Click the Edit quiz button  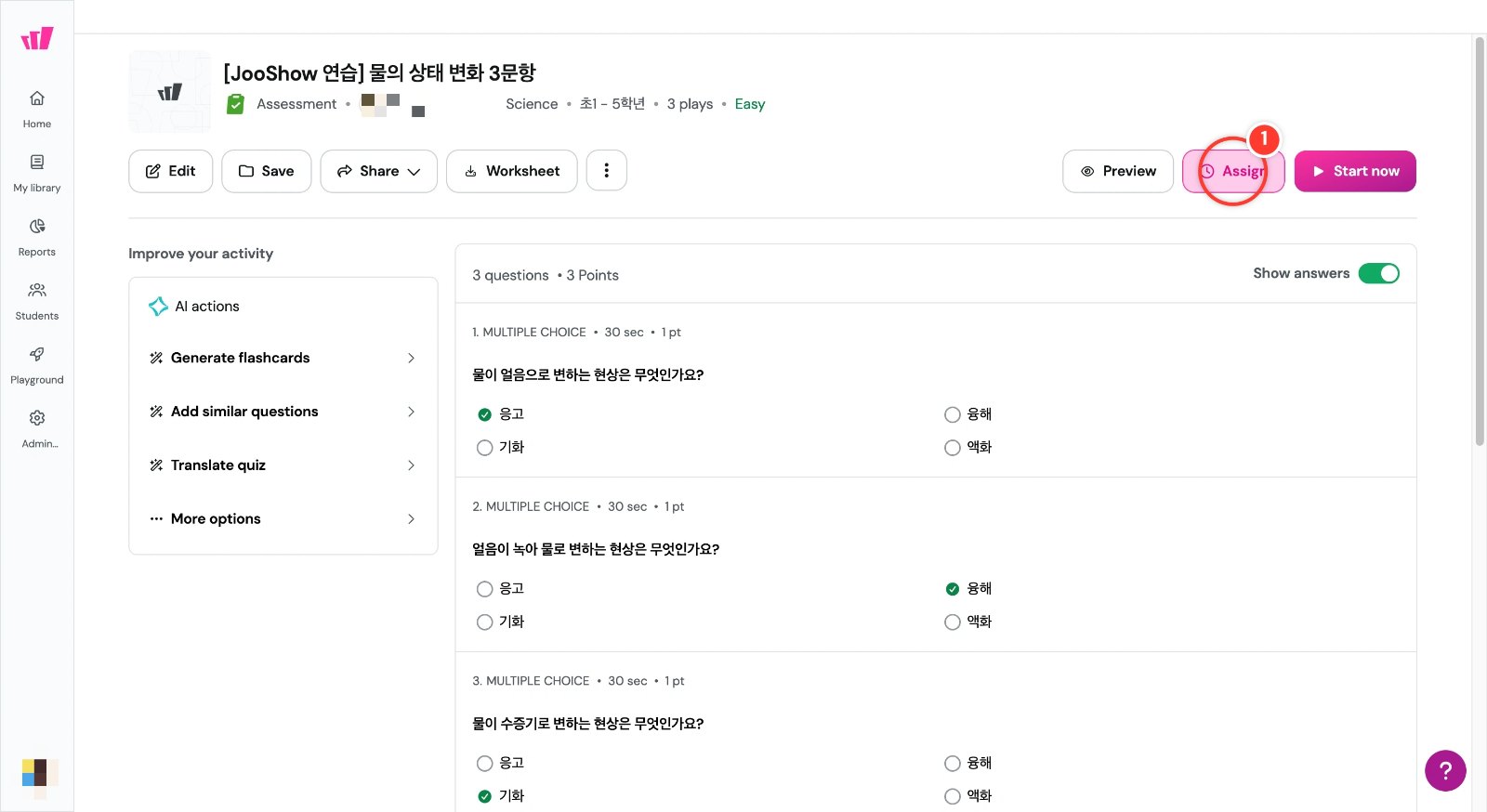point(171,171)
